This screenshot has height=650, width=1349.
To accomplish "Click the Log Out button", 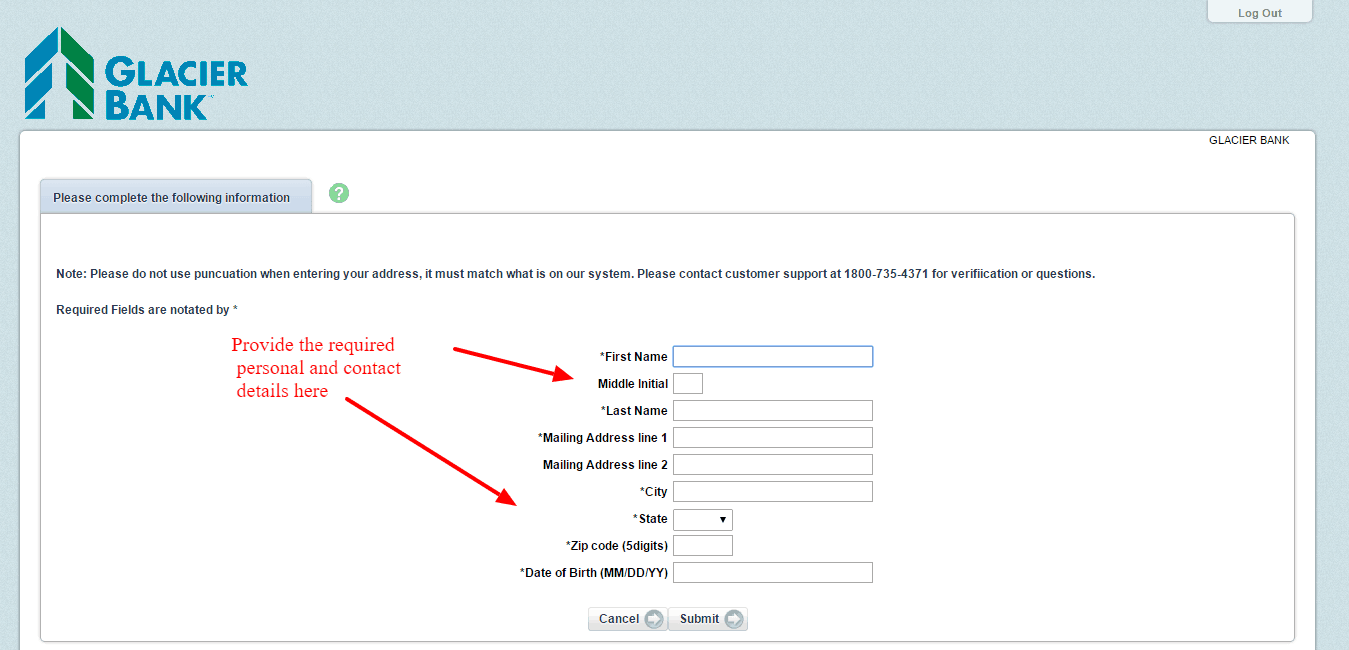I will (1260, 13).
